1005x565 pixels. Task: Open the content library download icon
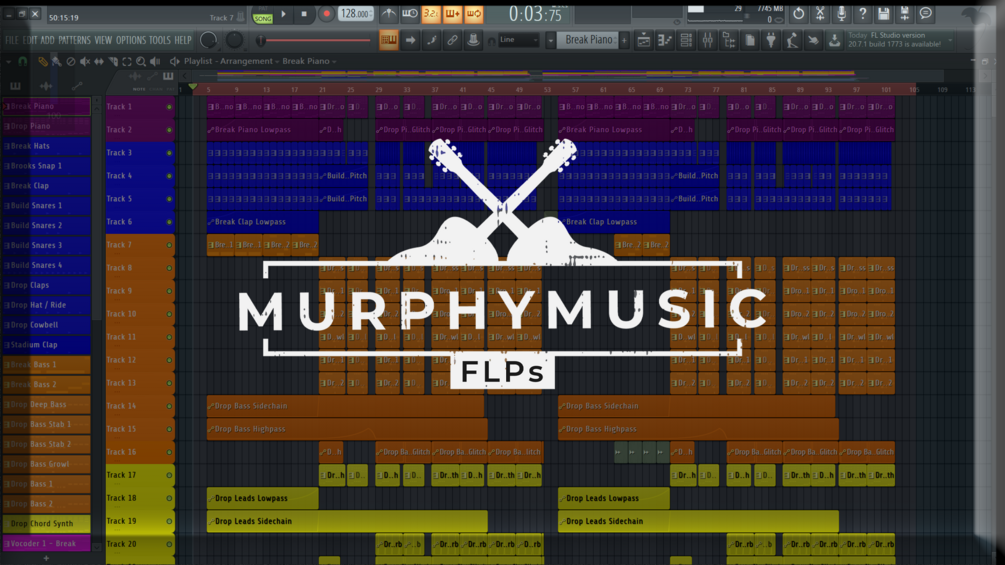tap(834, 40)
